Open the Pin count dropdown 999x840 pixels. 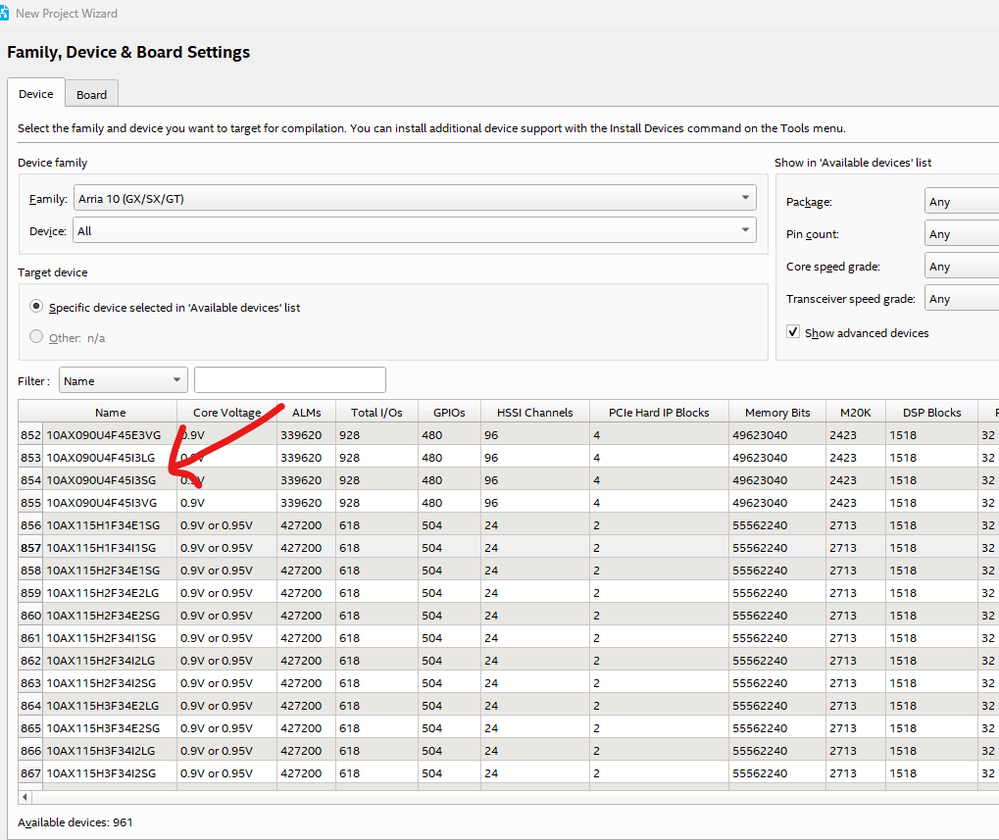click(x=961, y=234)
